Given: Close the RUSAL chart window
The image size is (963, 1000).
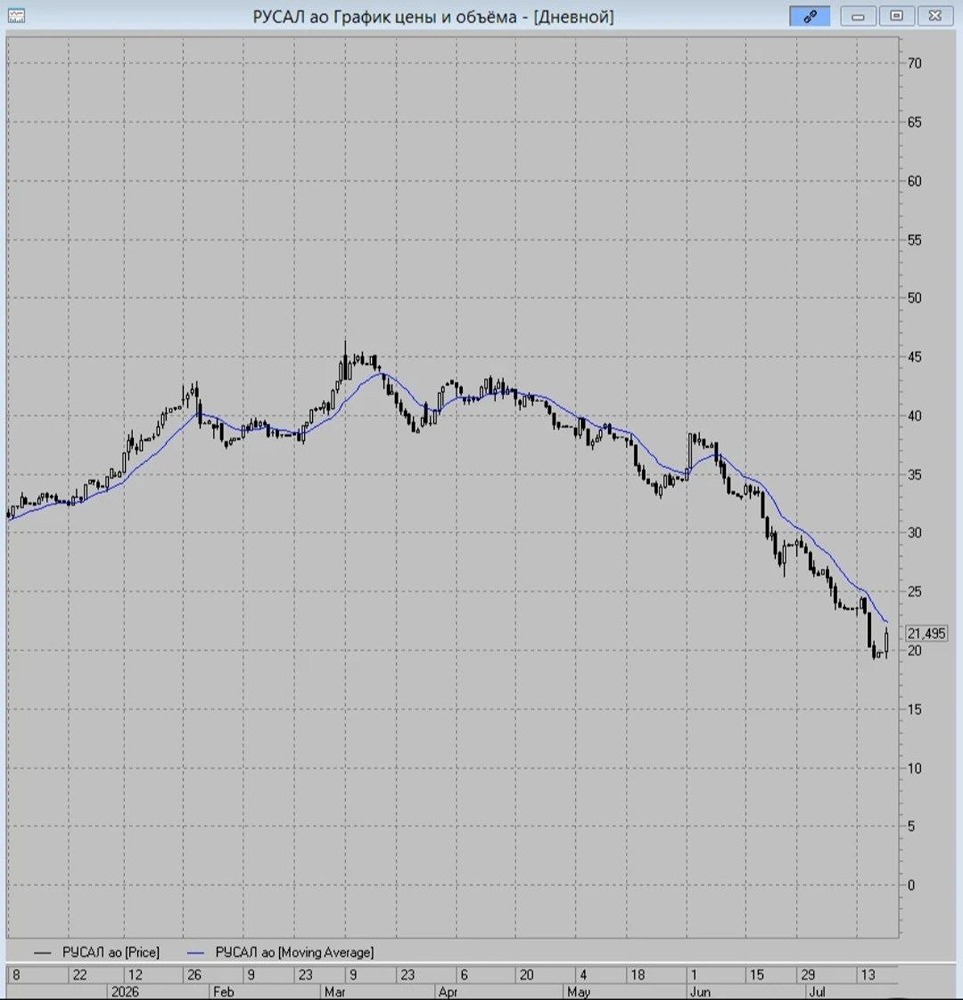Looking at the screenshot, I should tap(935, 16).
